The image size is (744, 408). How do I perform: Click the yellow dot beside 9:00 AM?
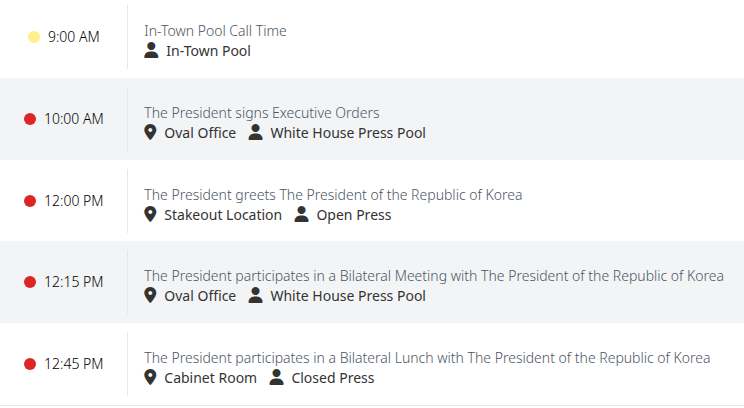pyautogui.click(x=34, y=37)
